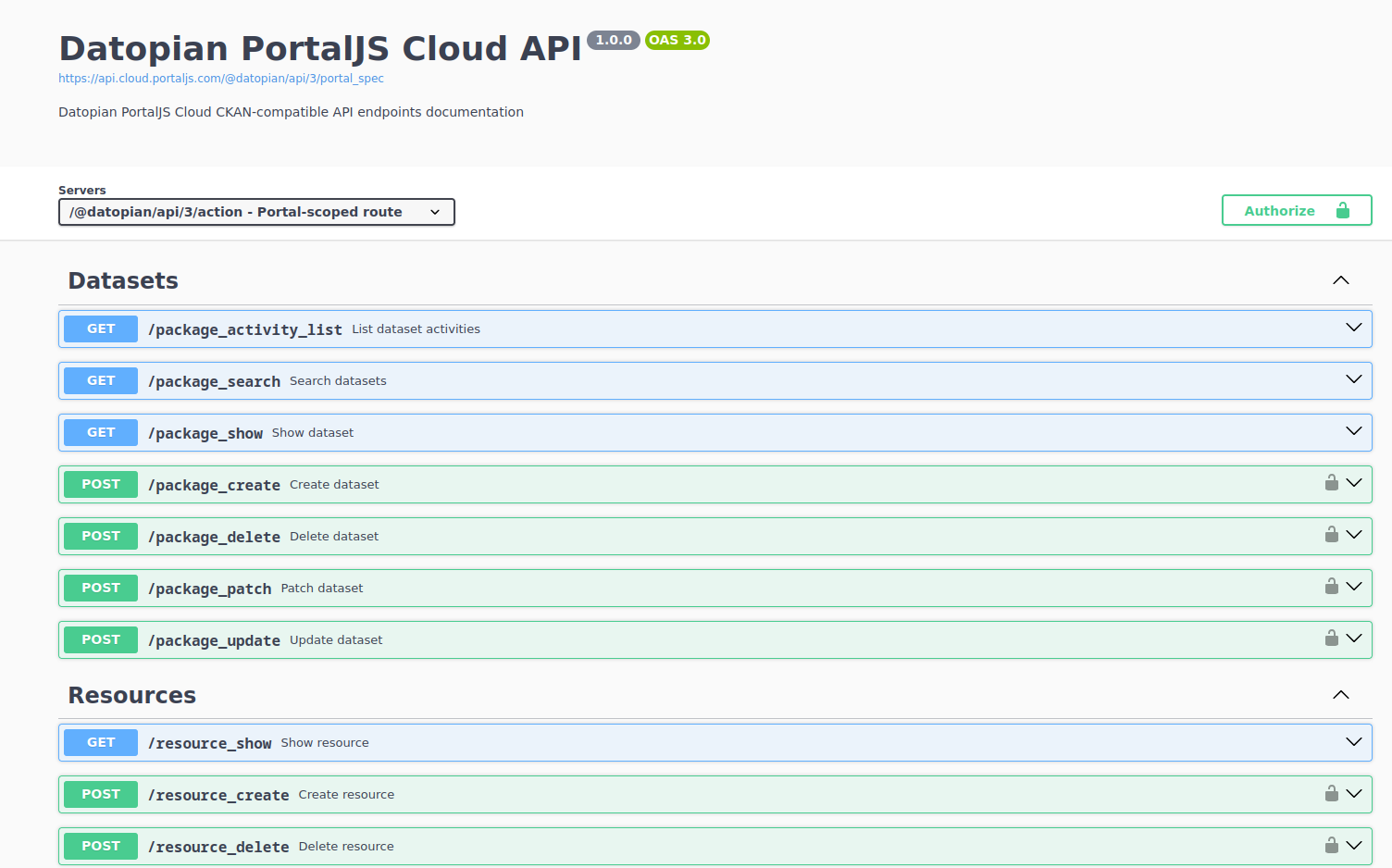Expand /package_create chevron
The width and height of the screenshot is (1392, 868).
1353,484
